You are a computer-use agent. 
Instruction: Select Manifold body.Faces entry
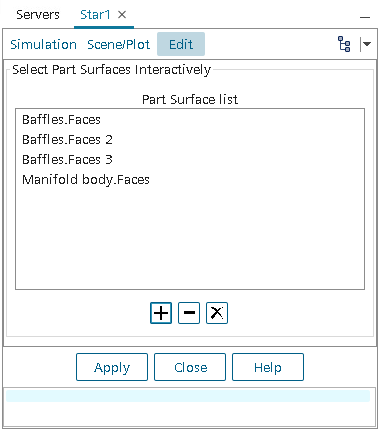click(86, 180)
